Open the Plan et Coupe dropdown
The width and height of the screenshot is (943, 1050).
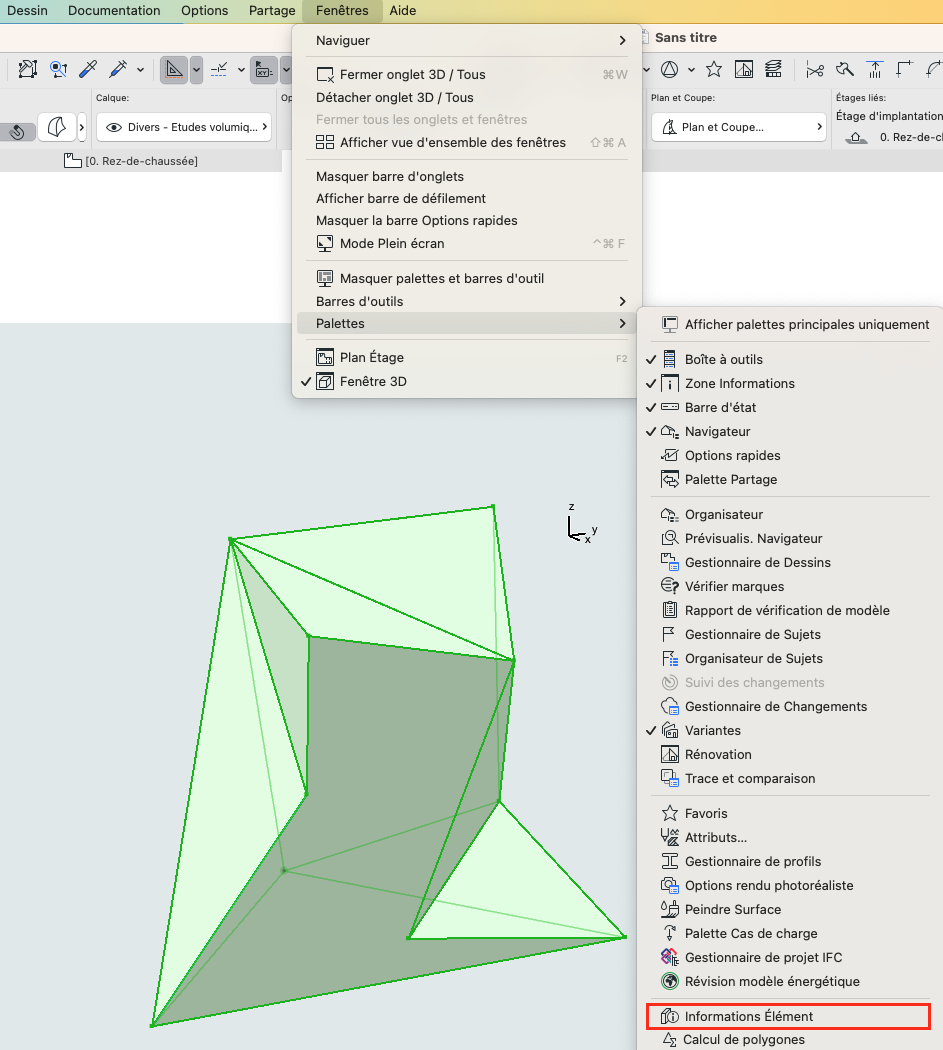pyautogui.click(x=739, y=127)
